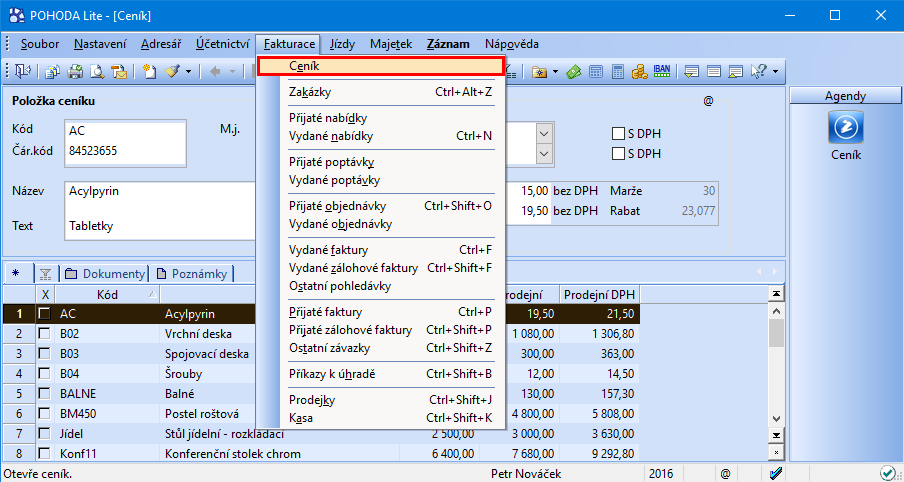Select Ceník in the Fakturace menu
The height and width of the screenshot is (482, 904).
[x=381, y=66]
